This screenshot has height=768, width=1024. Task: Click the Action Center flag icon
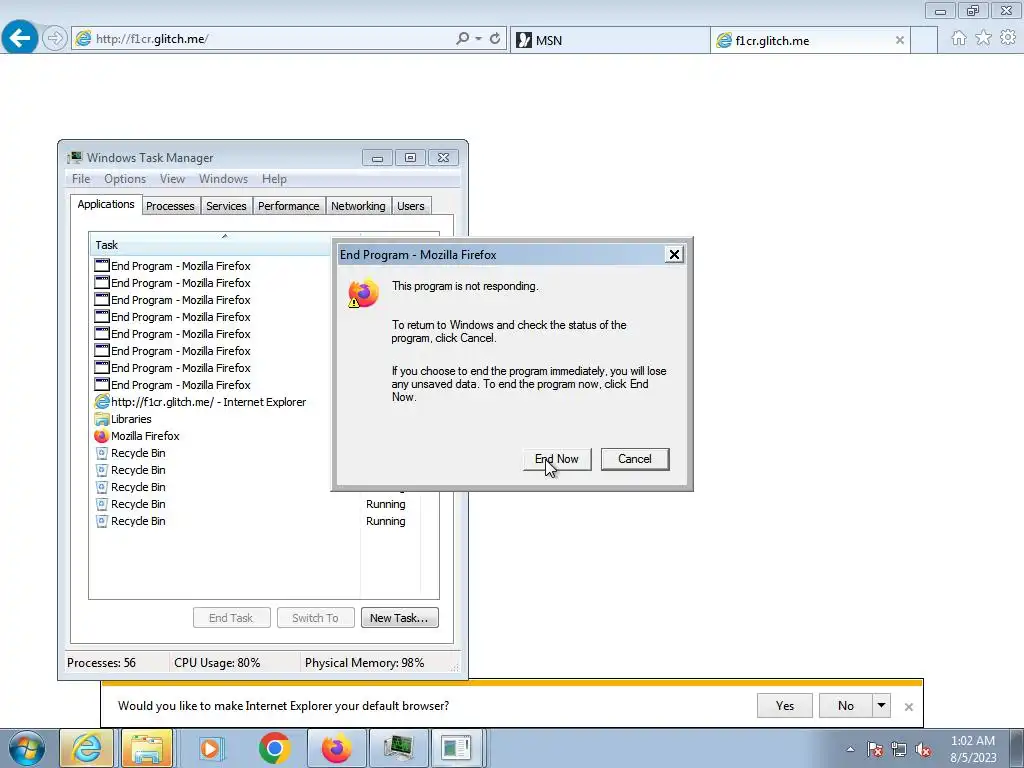(x=875, y=749)
